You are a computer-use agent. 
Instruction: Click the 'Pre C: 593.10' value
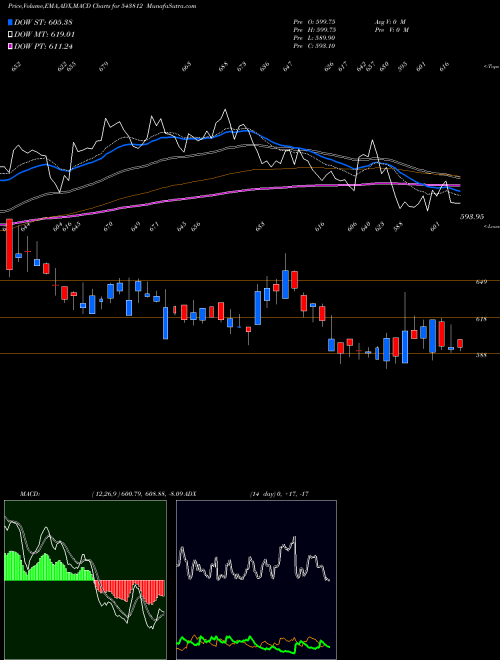(314, 46)
